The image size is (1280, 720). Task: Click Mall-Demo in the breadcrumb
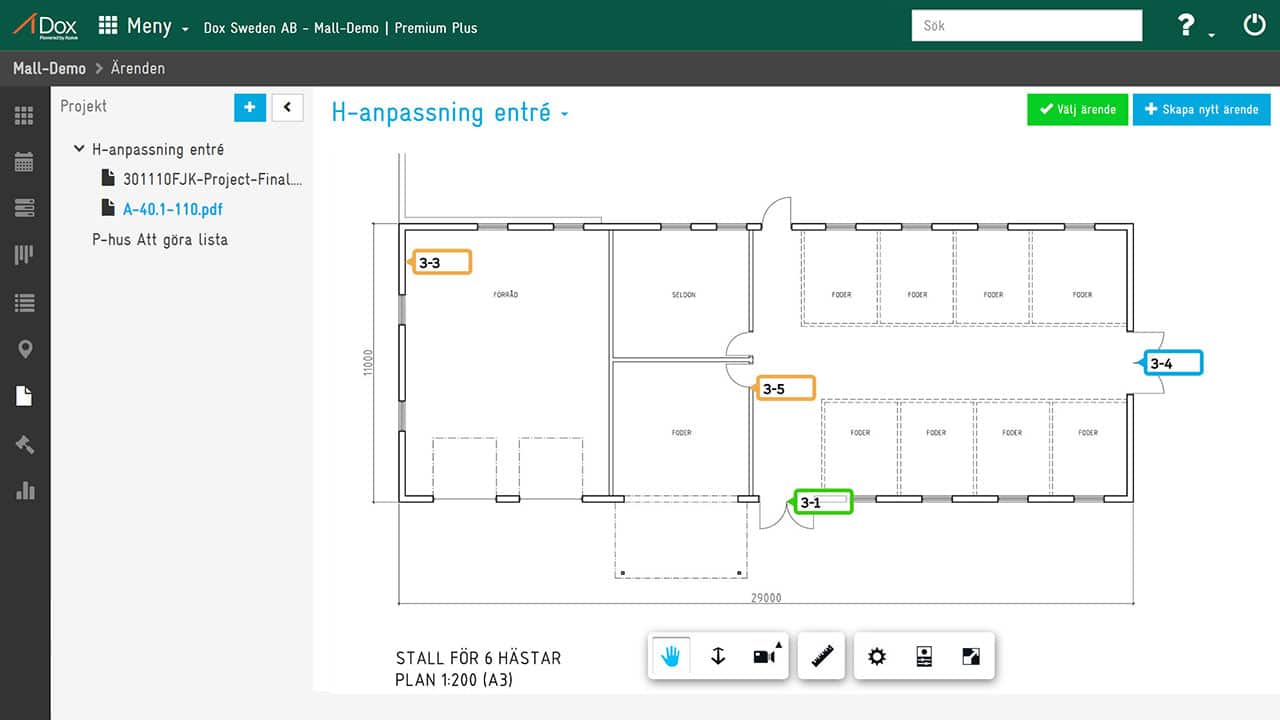[49, 69]
